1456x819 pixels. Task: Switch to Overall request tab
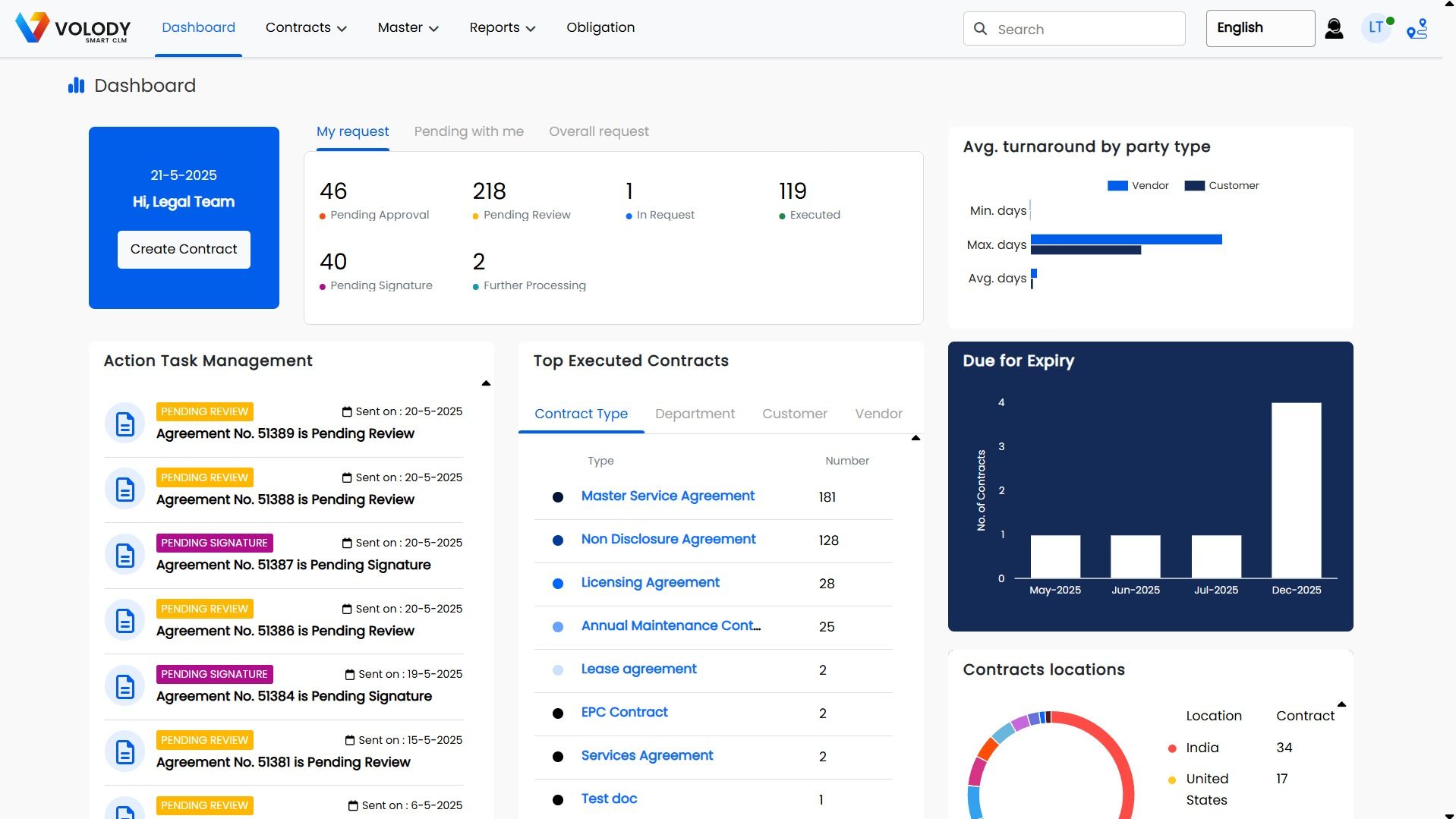click(x=599, y=131)
